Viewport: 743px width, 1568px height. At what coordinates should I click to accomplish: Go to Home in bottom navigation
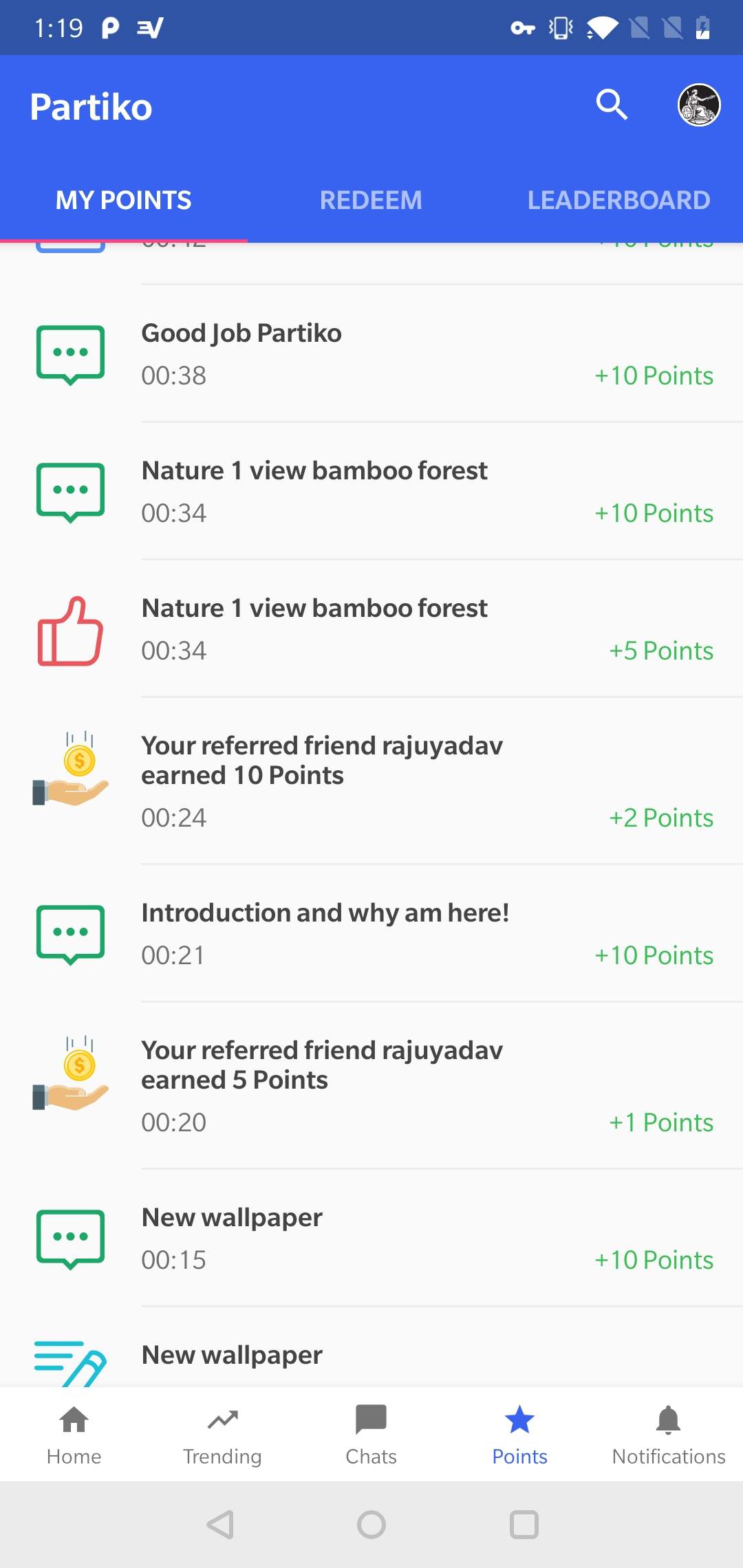click(x=74, y=1435)
